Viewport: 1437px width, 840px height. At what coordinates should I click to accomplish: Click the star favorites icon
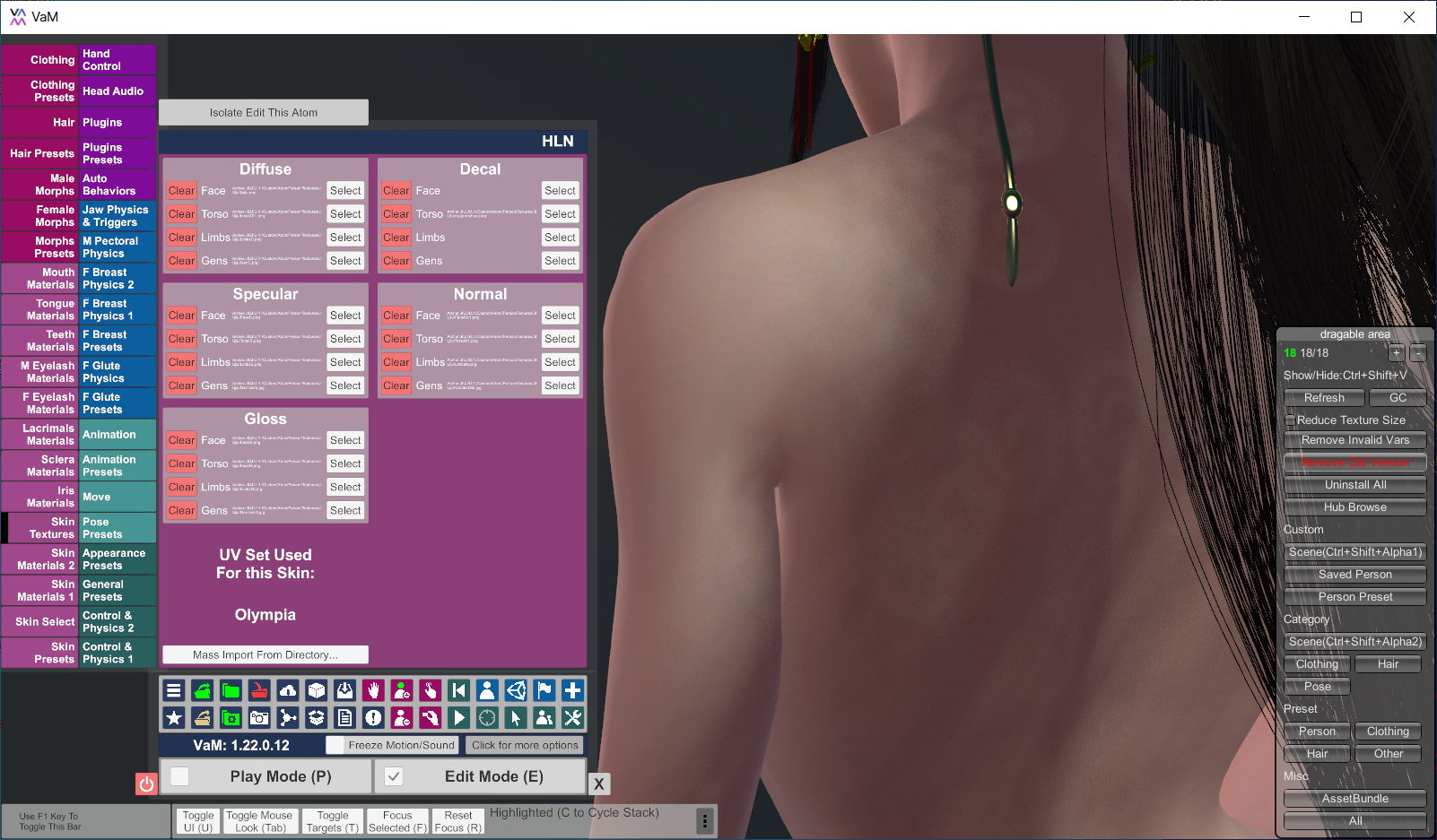tap(174, 717)
